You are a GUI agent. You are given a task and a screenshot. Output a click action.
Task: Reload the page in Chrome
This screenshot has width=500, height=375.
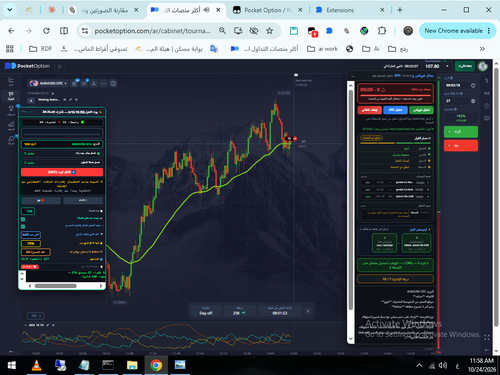click(x=46, y=31)
